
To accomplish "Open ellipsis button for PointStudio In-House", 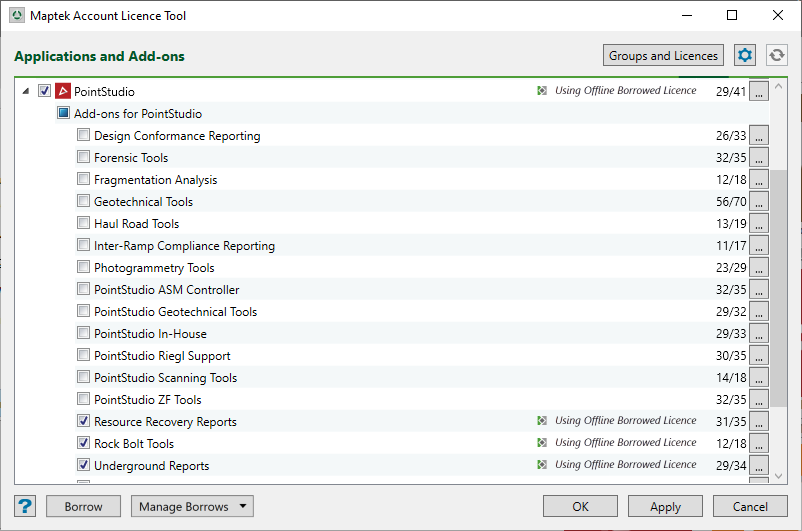I will point(759,334).
